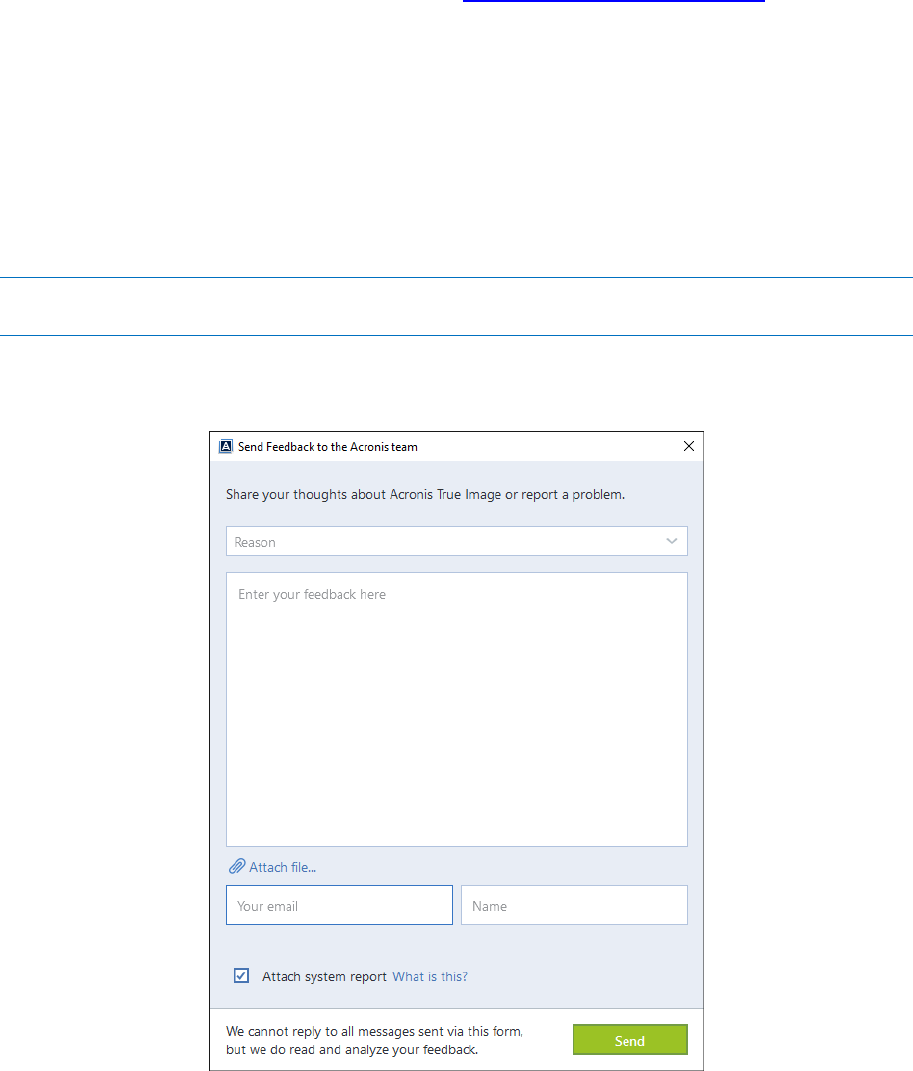Click the Reason dropdown chevron arrow

click(671, 541)
